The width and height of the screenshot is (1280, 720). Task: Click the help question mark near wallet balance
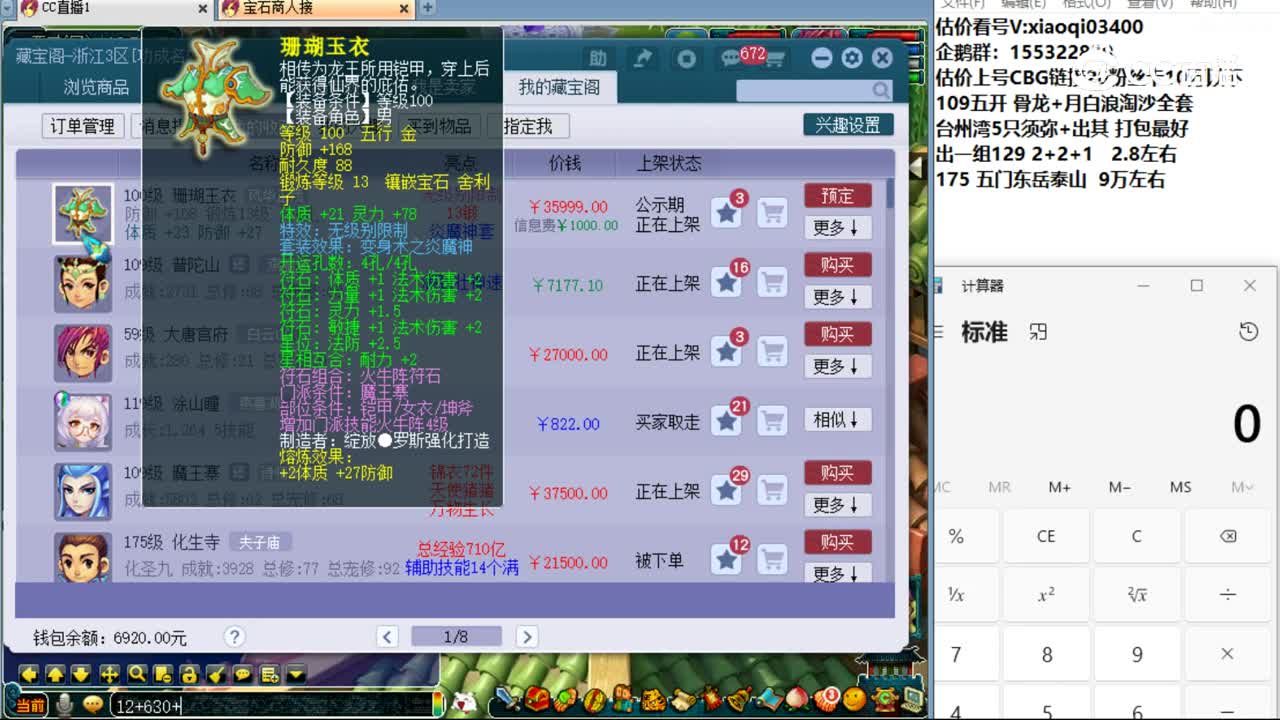234,637
